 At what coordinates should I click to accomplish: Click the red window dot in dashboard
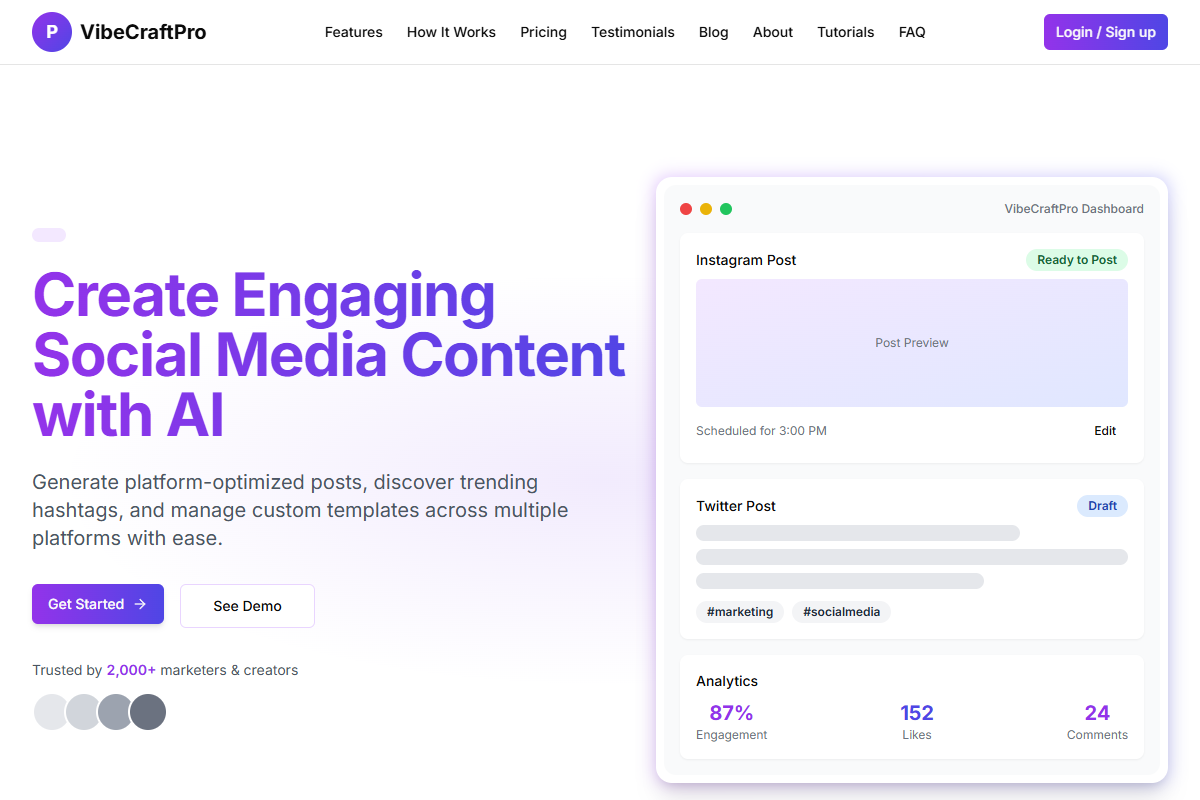(x=686, y=209)
